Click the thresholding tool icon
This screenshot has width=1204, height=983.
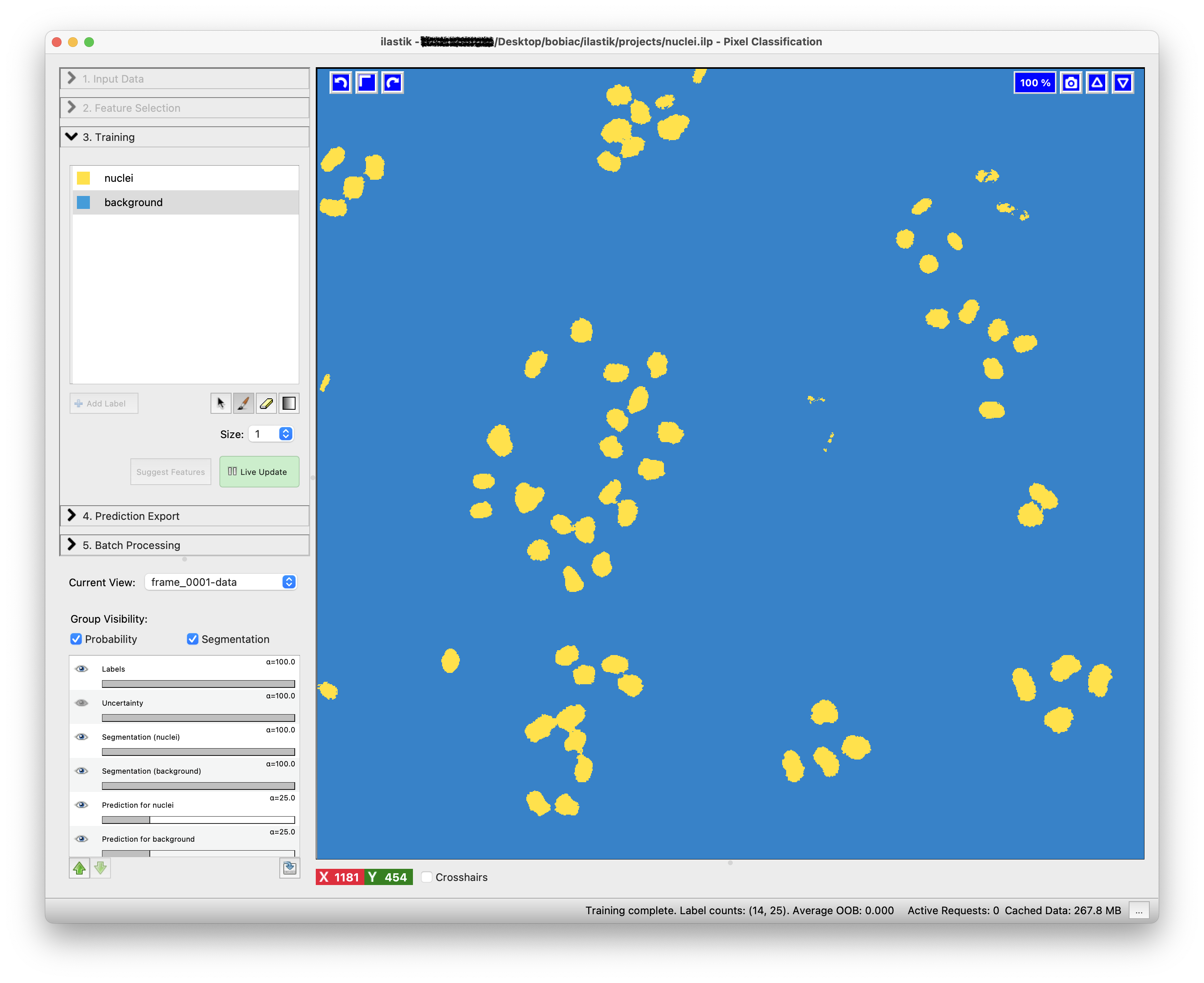[289, 403]
